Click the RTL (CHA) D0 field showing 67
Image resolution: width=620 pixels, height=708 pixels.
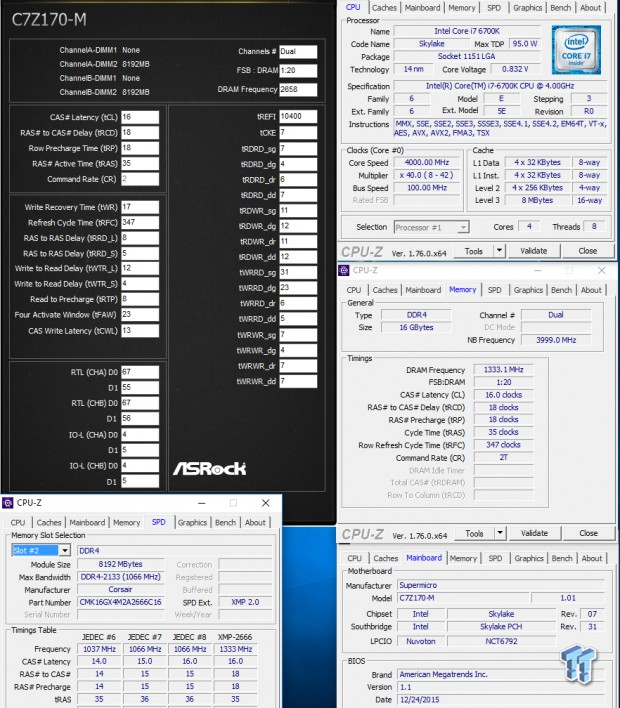point(140,372)
